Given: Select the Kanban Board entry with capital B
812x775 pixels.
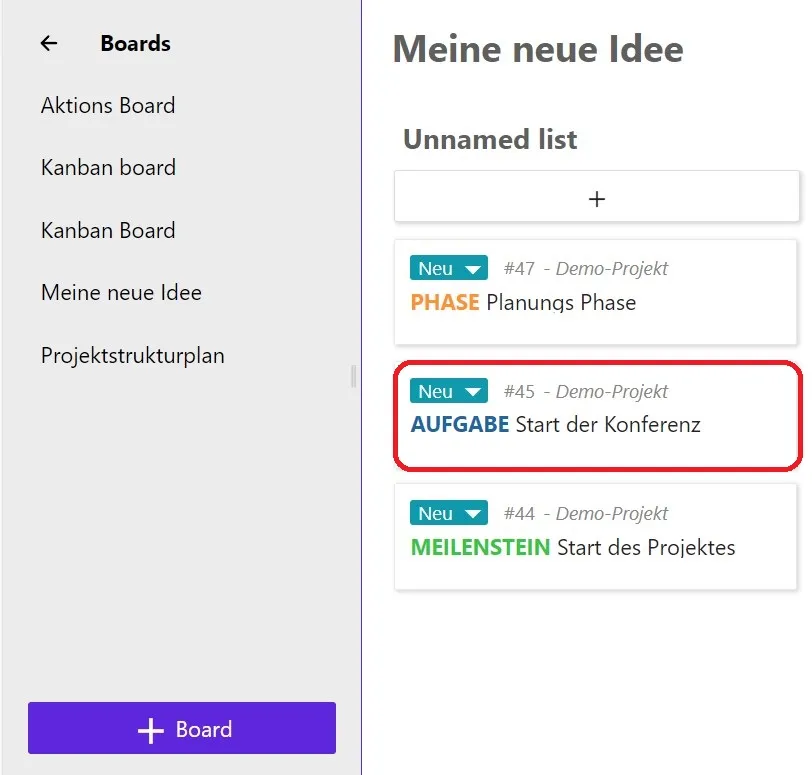Looking at the screenshot, I should (x=108, y=230).
